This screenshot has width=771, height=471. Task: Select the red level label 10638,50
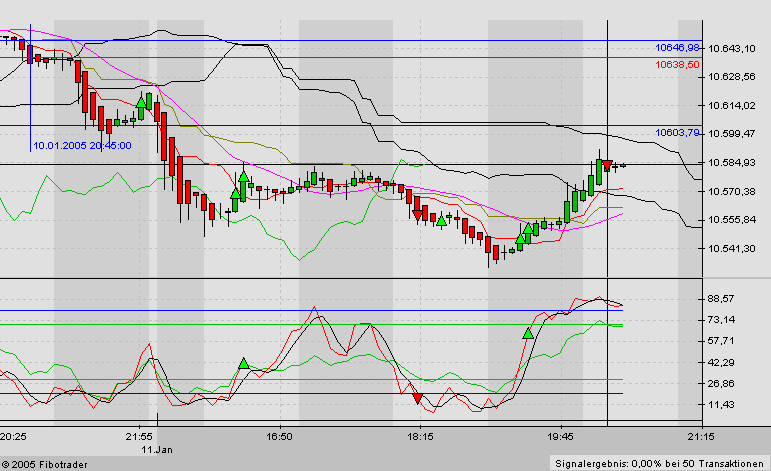[x=677, y=64]
